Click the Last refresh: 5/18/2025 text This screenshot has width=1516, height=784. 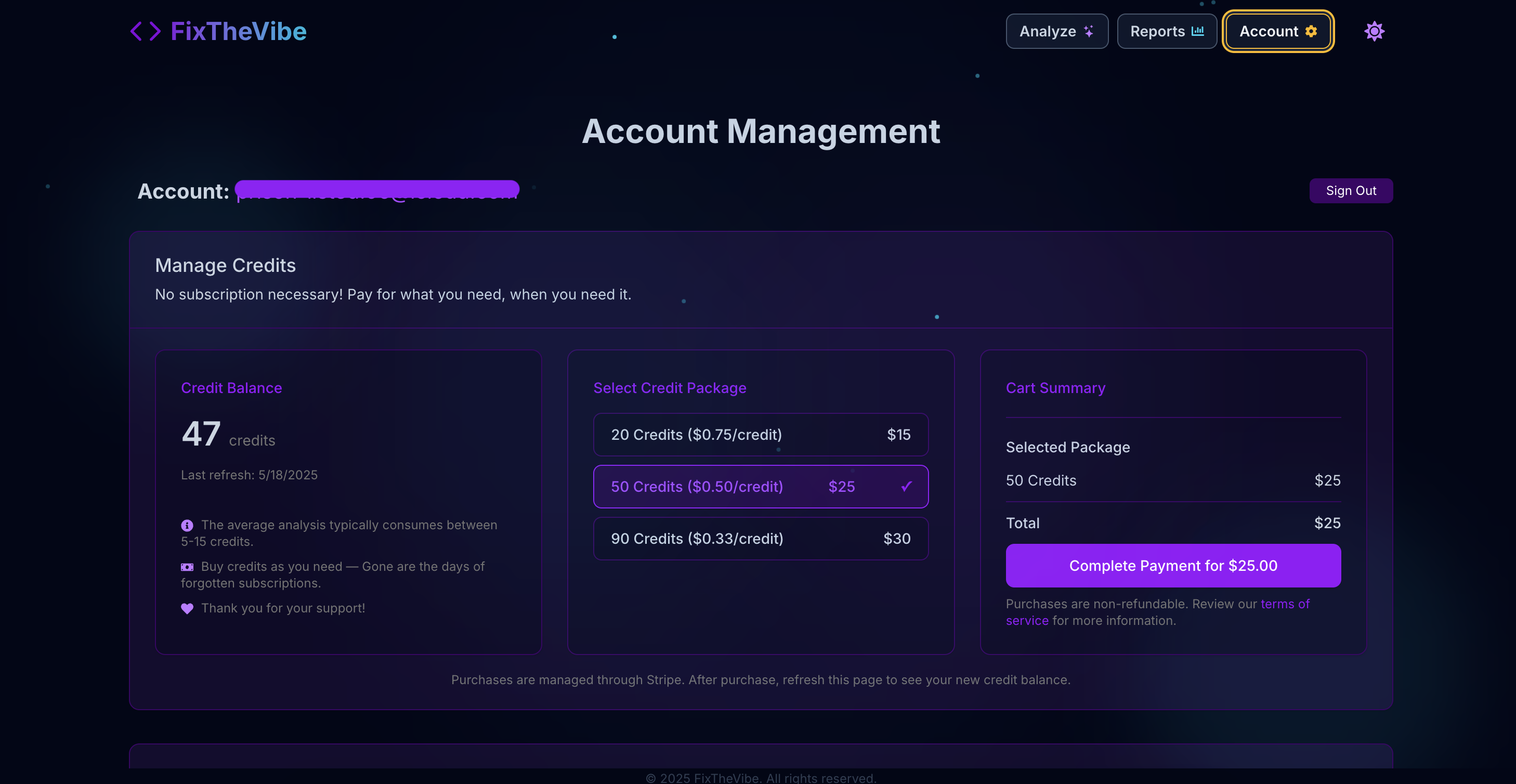tap(249, 475)
